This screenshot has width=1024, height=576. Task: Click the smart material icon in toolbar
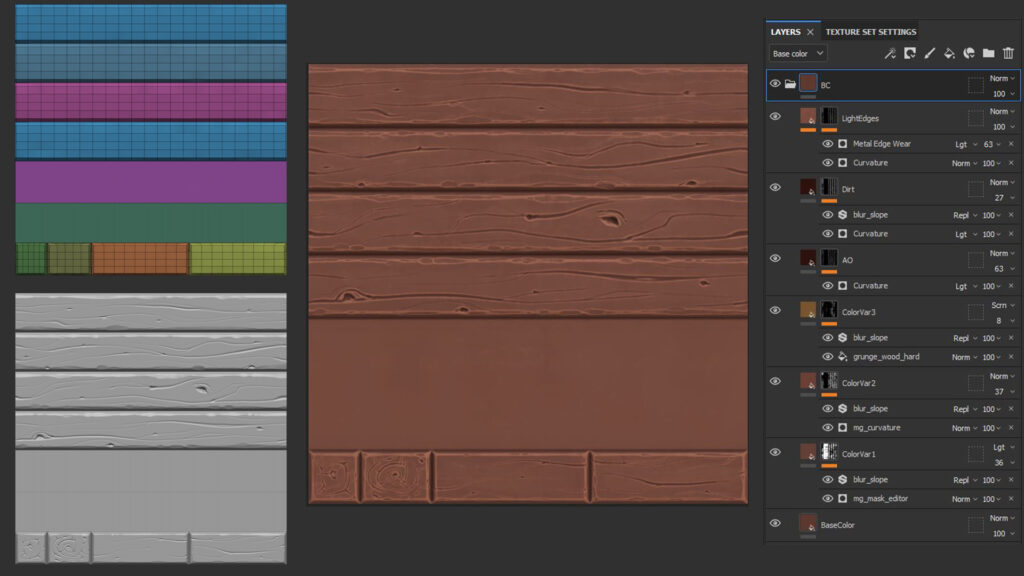[x=969, y=54]
